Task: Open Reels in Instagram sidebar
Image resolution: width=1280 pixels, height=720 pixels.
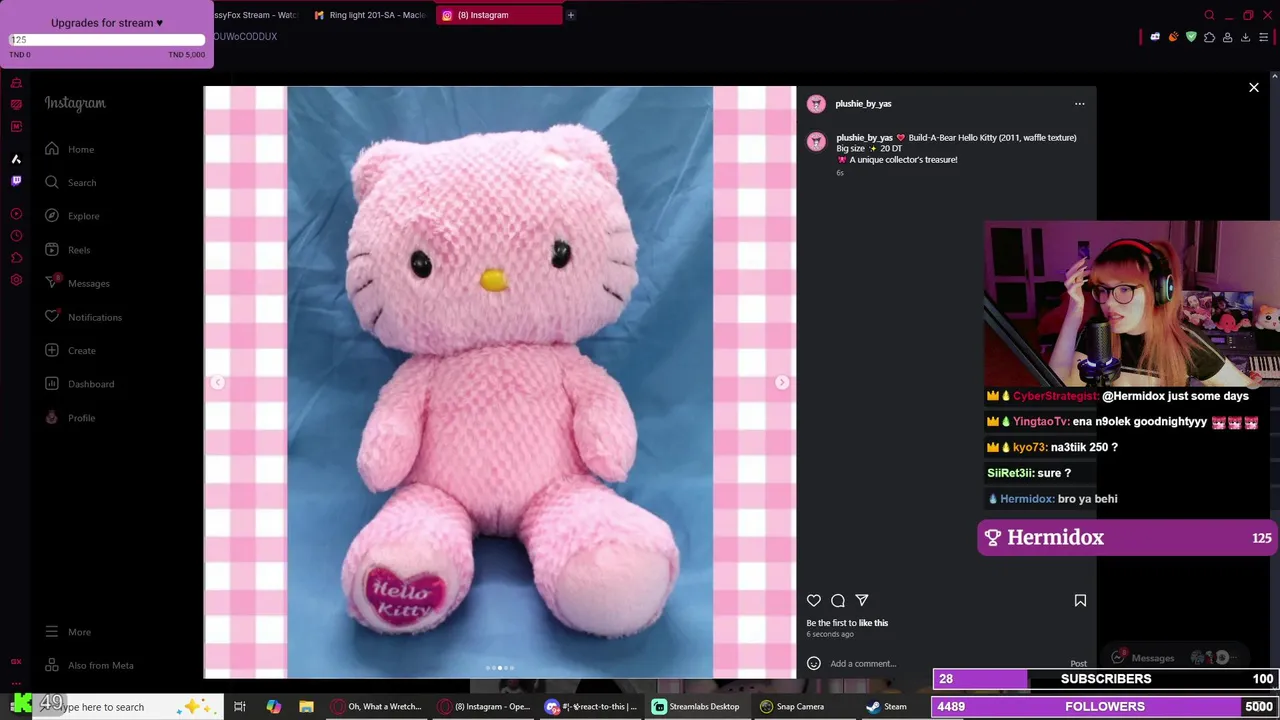Action: click(x=67, y=250)
